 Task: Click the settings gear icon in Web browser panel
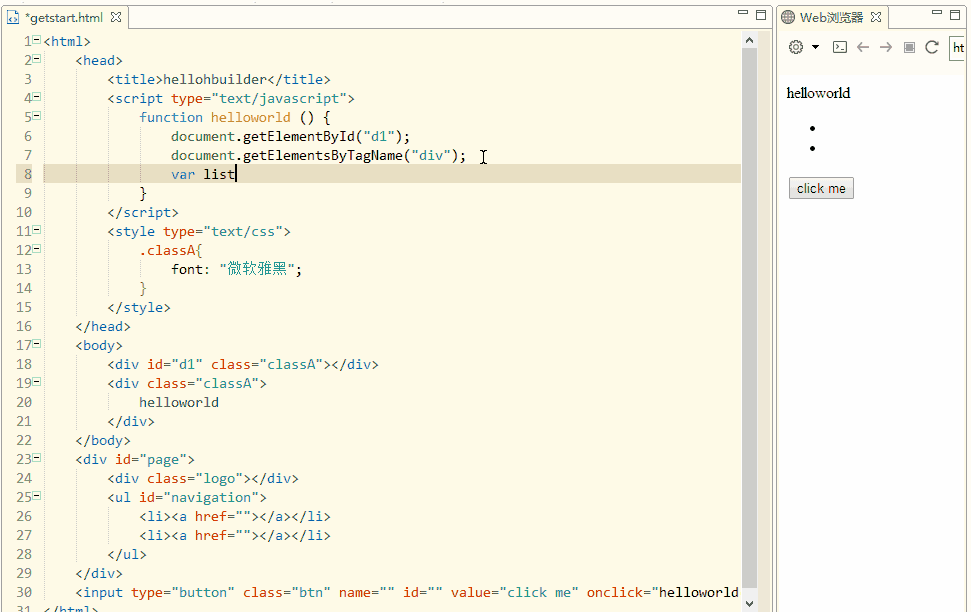tap(796, 47)
